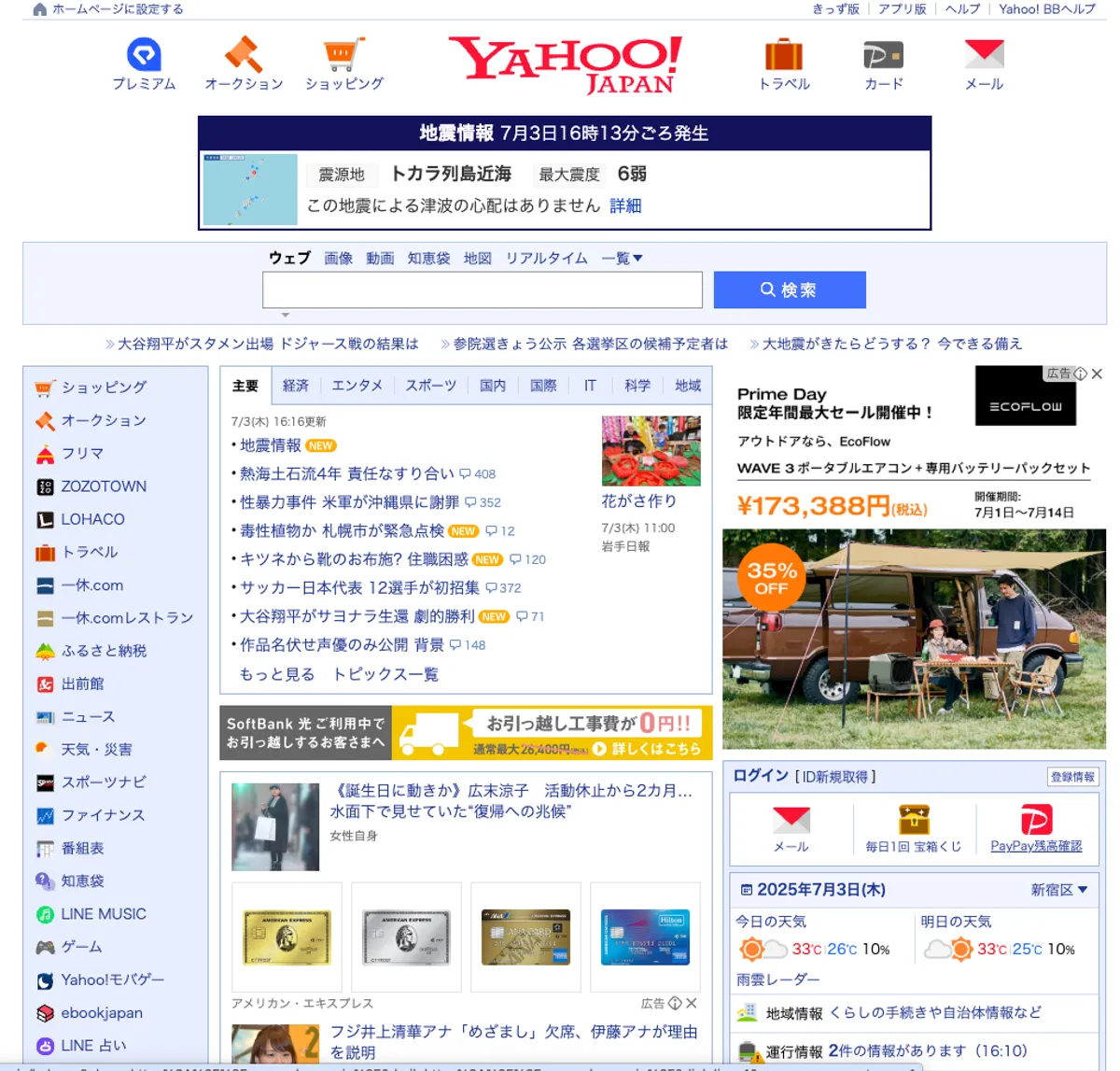Switch to the 科学 news tab
The image size is (1120, 1071).
point(637,386)
